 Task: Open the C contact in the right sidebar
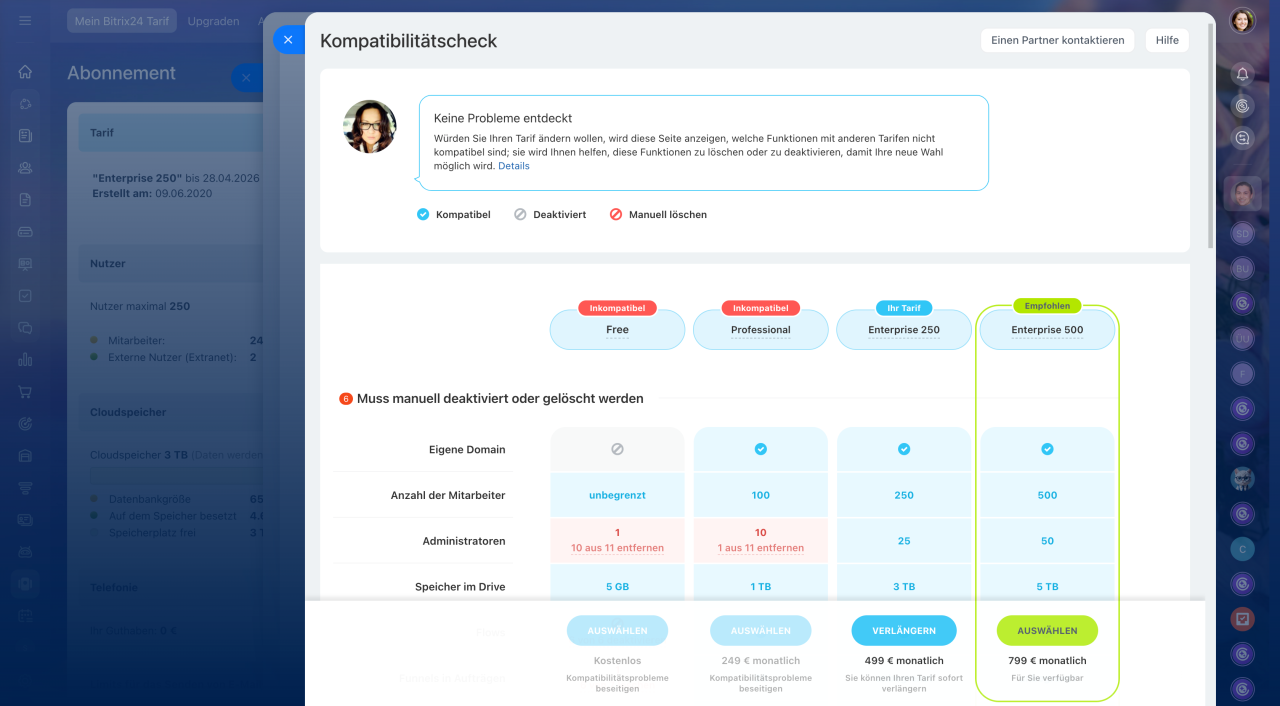pyautogui.click(x=1242, y=549)
